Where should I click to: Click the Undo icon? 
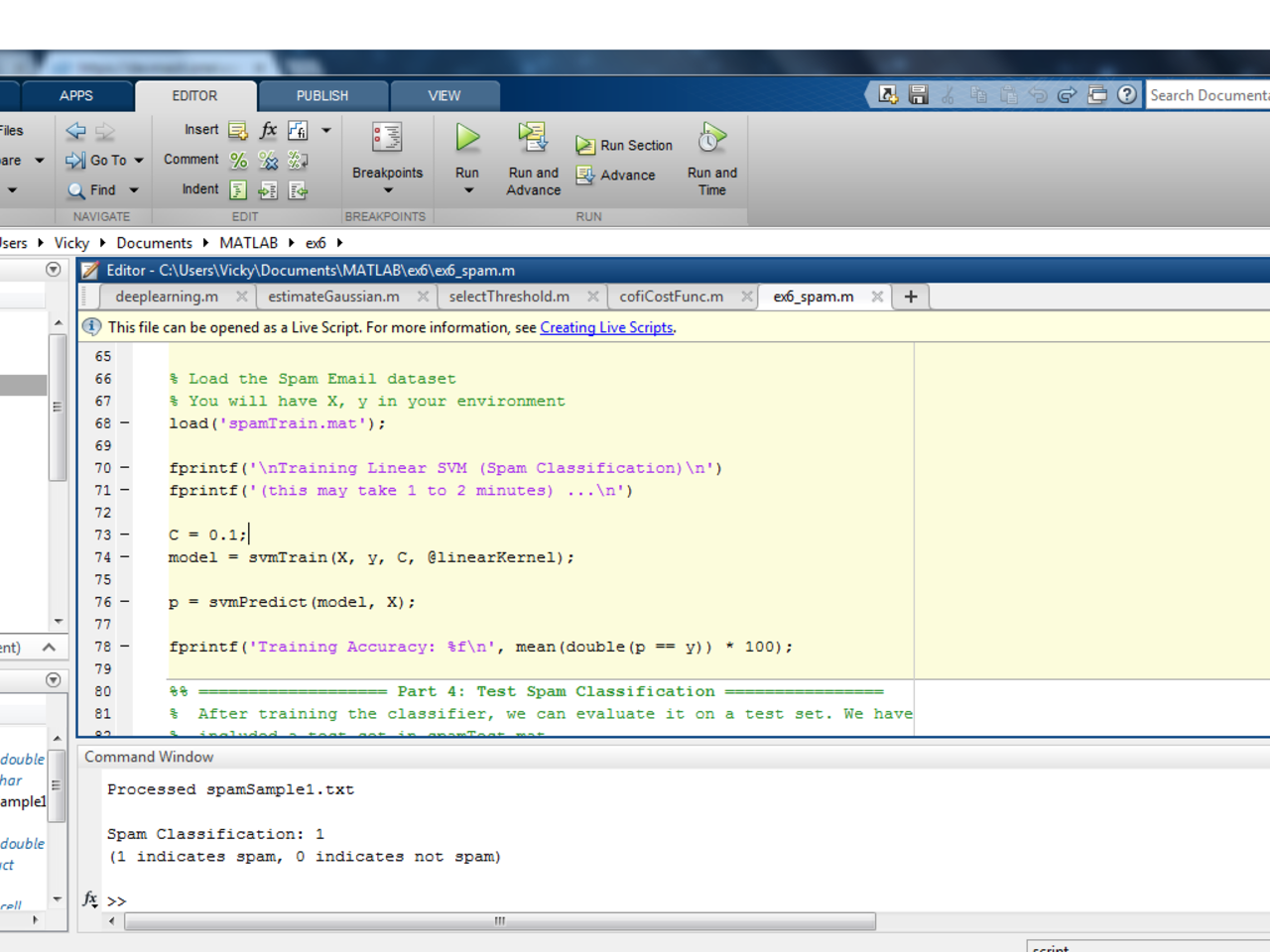[1038, 95]
